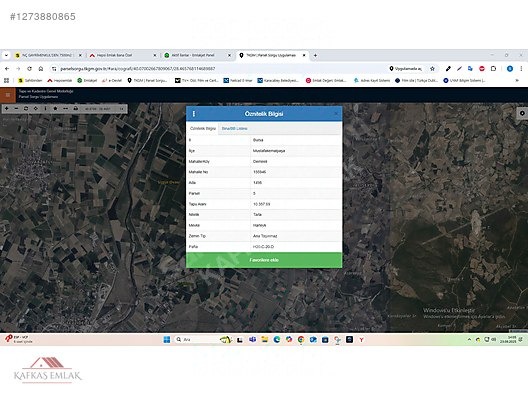Screen dimensions: 528x396
Task: Click the Uygulamada aç button
Action: click(x=406, y=69)
